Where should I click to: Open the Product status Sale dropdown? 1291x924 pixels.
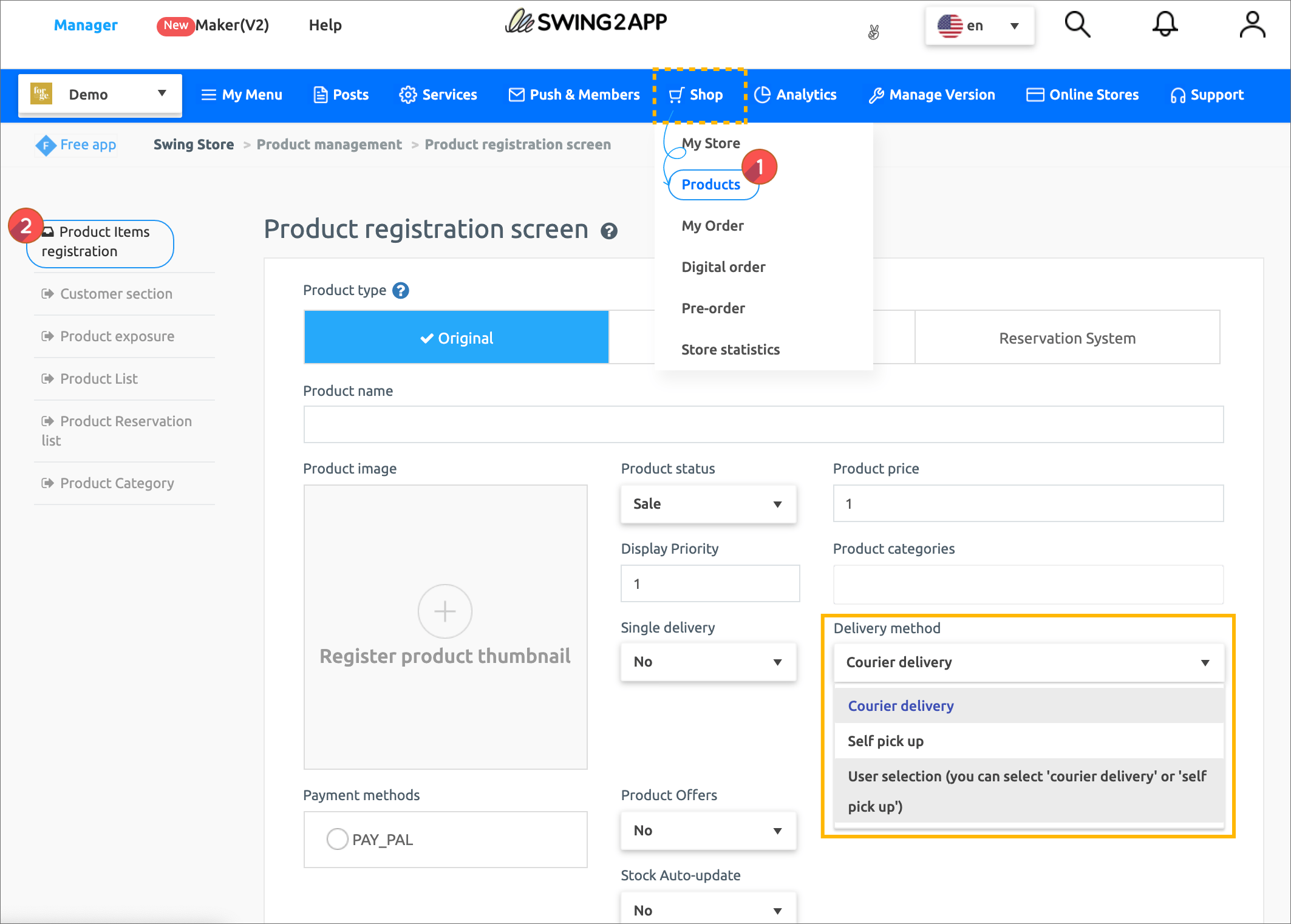coord(708,504)
